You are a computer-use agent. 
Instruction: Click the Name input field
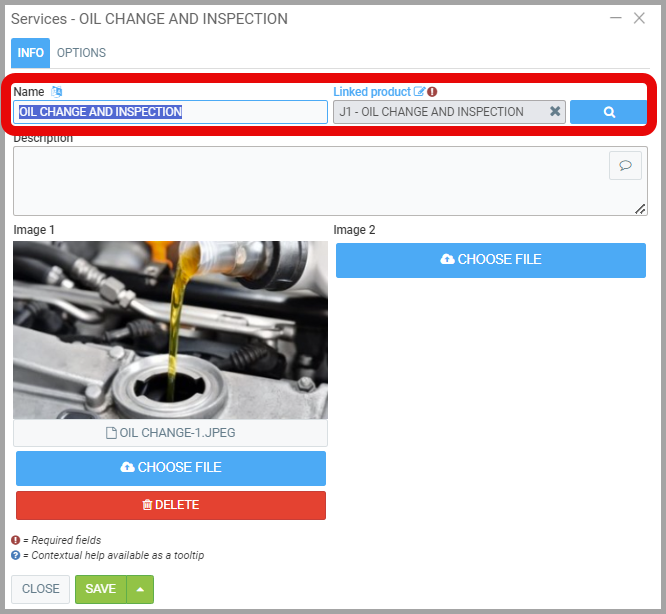pyautogui.click(x=171, y=112)
